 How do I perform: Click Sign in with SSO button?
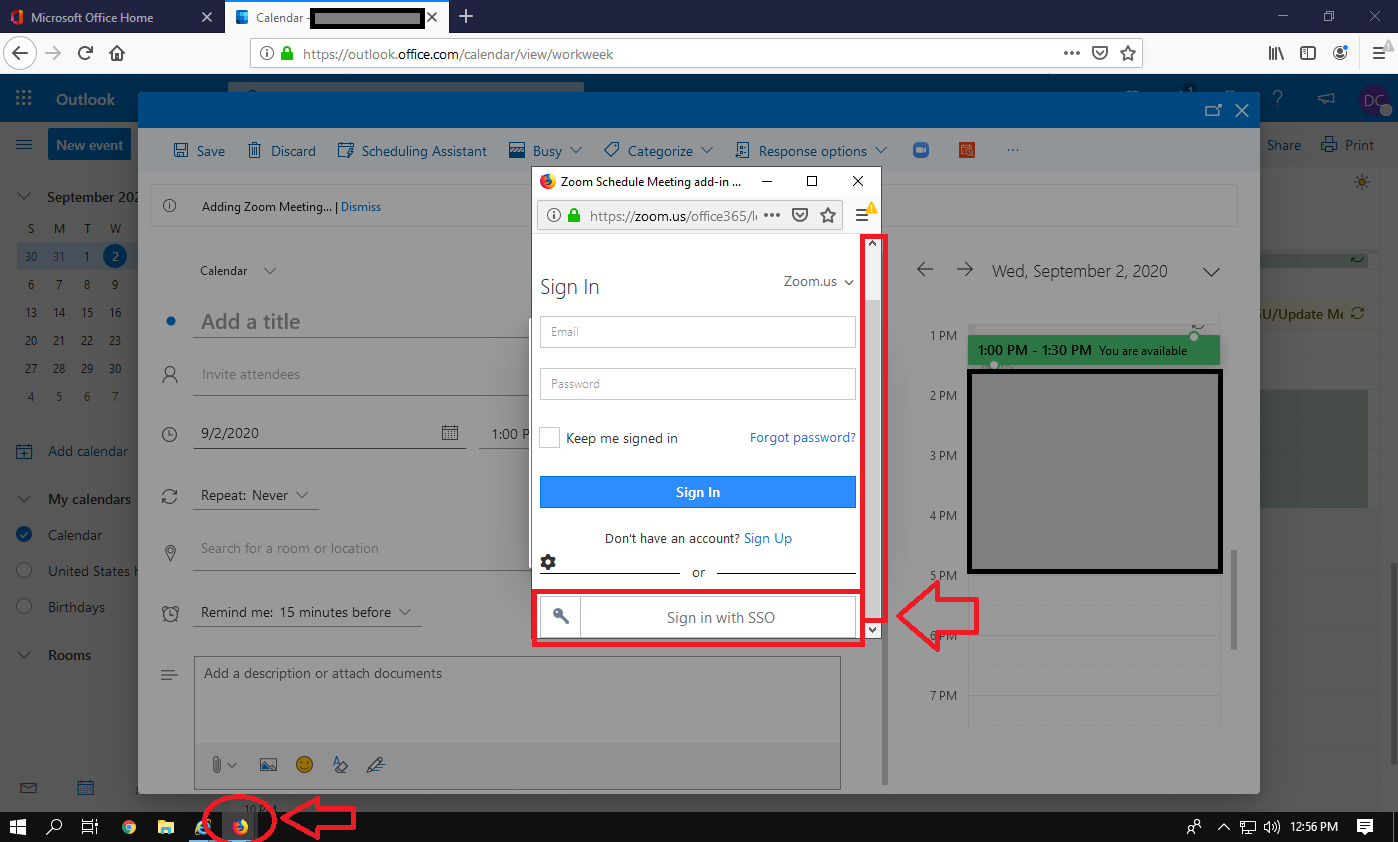(698, 618)
